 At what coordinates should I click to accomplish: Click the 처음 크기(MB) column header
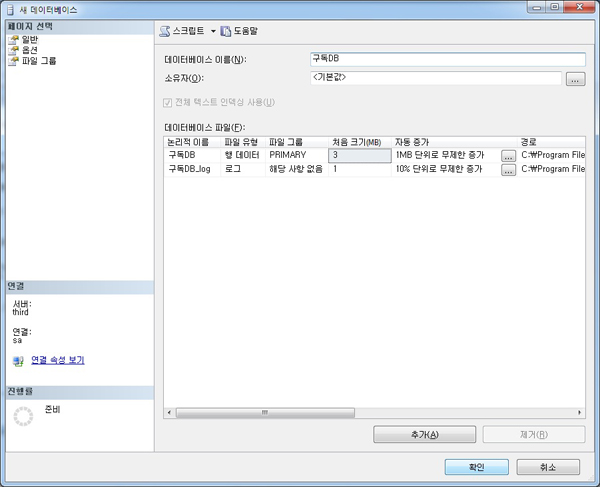pyautogui.click(x=360, y=142)
